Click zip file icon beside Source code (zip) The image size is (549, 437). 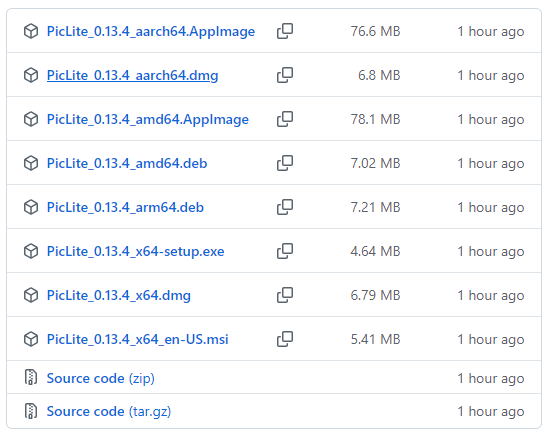pos(31,377)
